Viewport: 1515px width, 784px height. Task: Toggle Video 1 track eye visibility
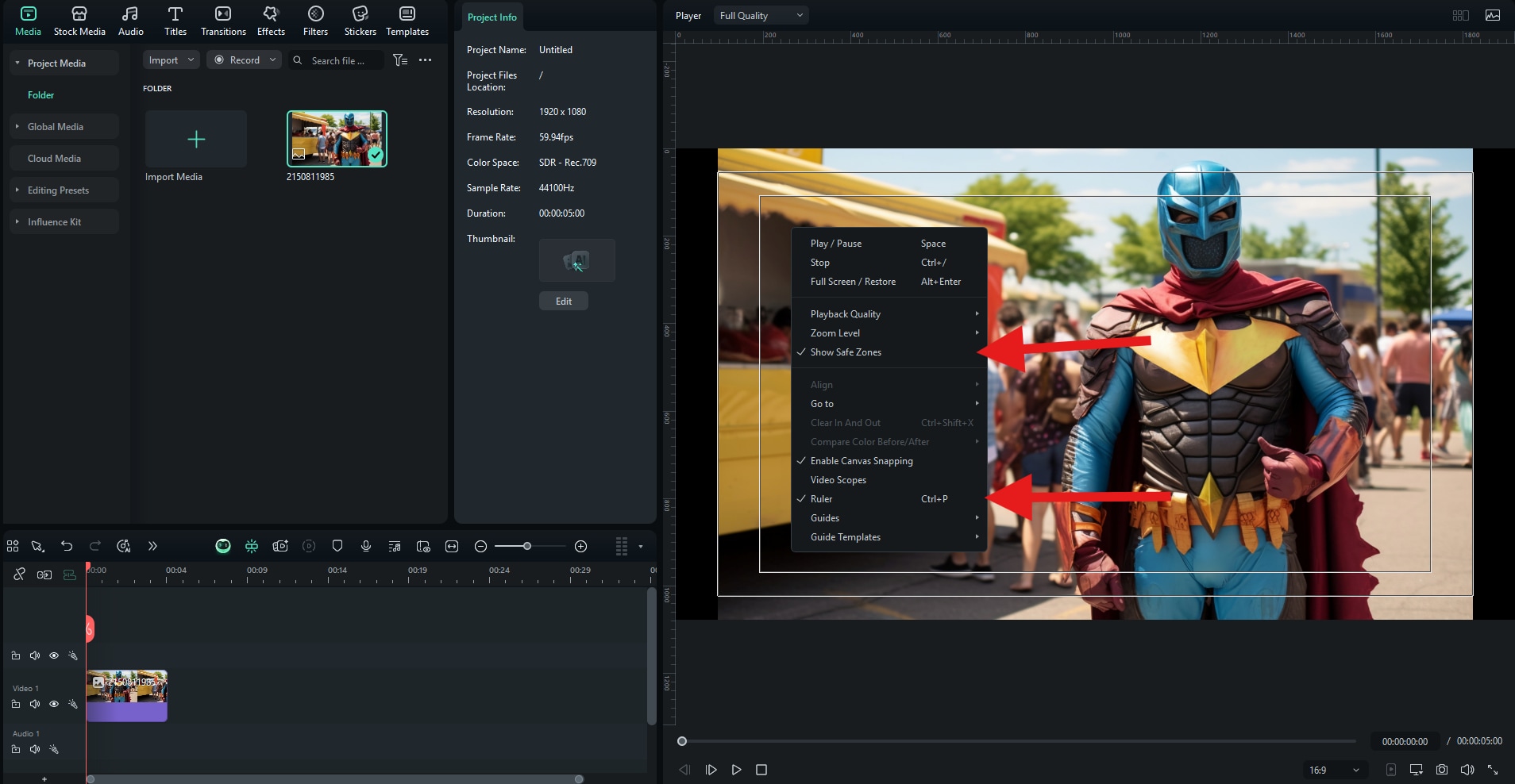[x=54, y=704]
